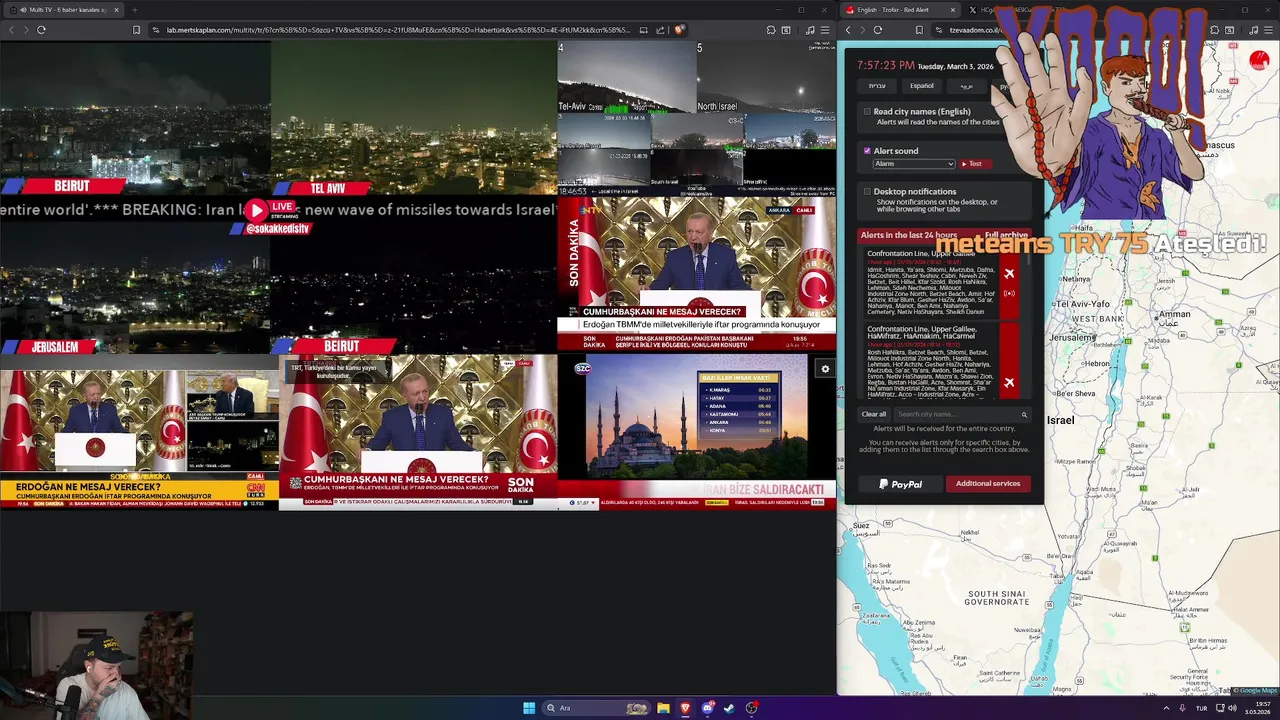The image size is (1280, 720).
Task: Select the Multi TV browser tab
Action: coord(62,10)
